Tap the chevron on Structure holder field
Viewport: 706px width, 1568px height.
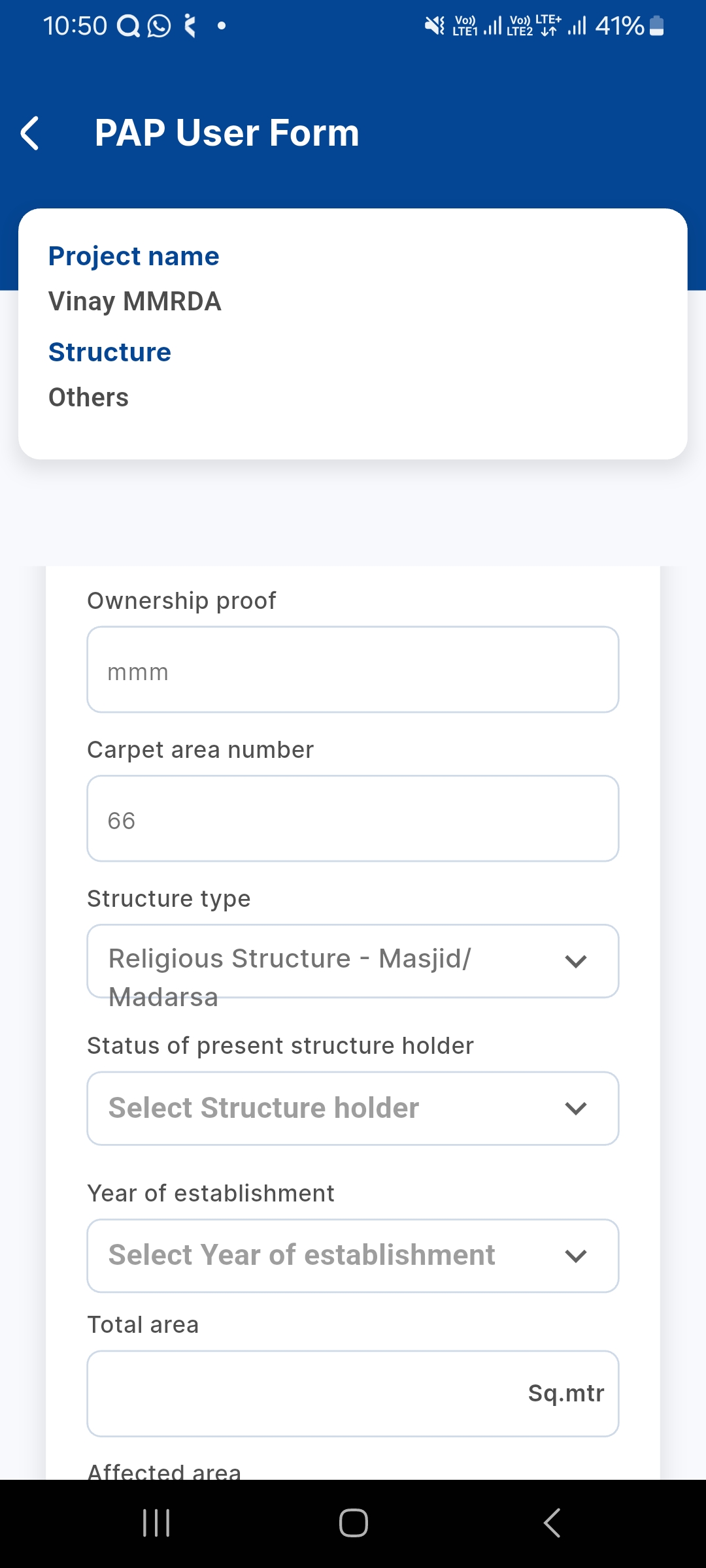(x=575, y=1109)
